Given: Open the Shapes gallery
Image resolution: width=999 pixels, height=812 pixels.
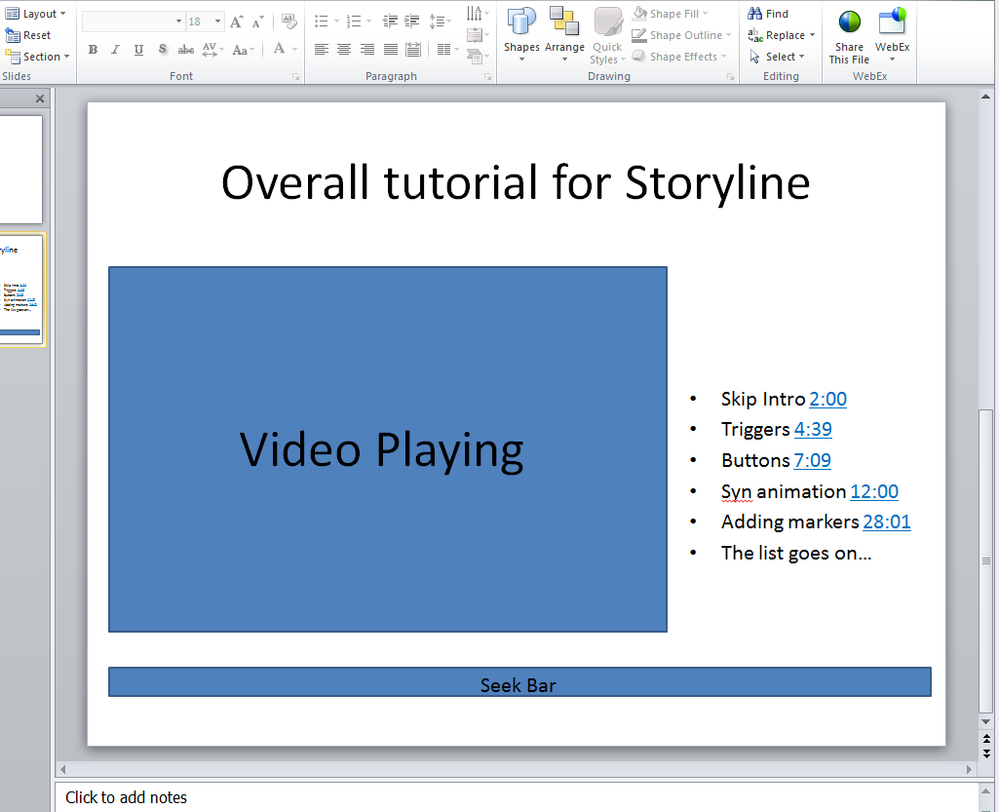Looking at the screenshot, I should tap(521, 34).
